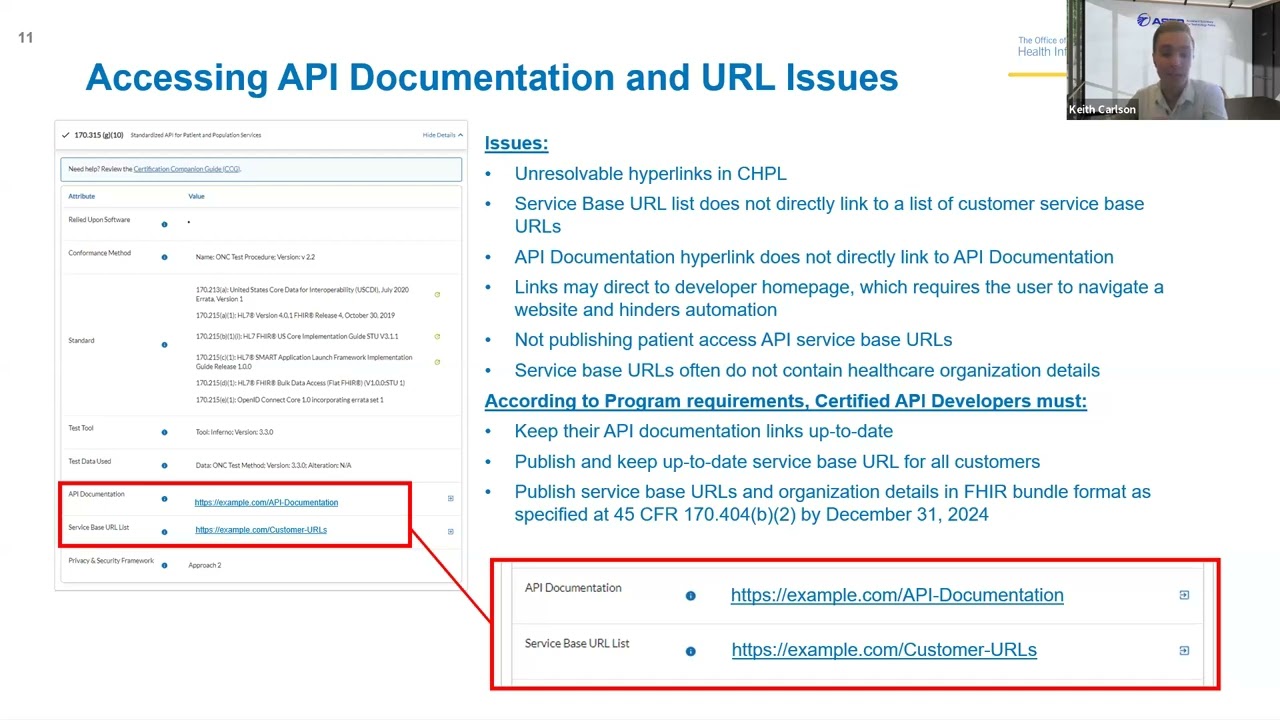Click small table's external-link icon on API Documentation row
Viewport: 1280px width, 720px height.
[450, 498]
